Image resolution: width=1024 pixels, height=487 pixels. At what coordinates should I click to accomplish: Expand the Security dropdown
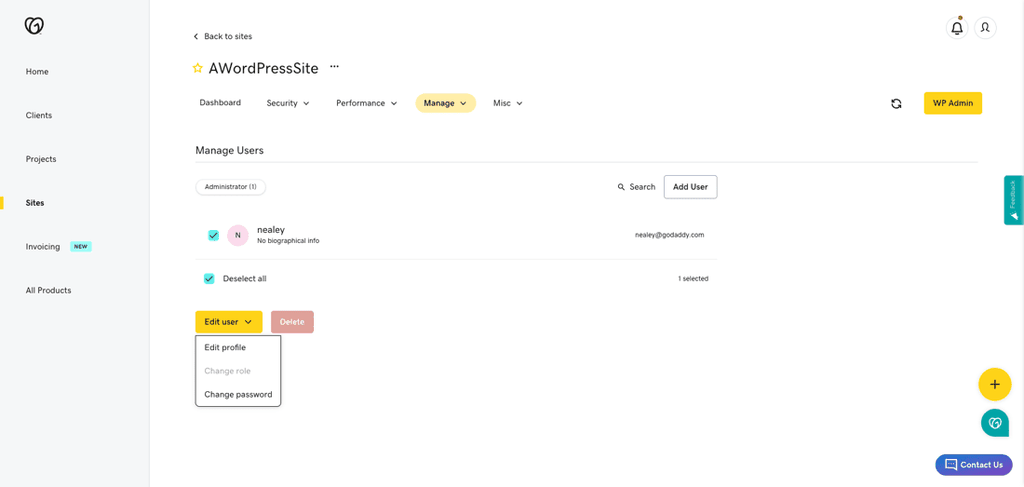[288, 103]
